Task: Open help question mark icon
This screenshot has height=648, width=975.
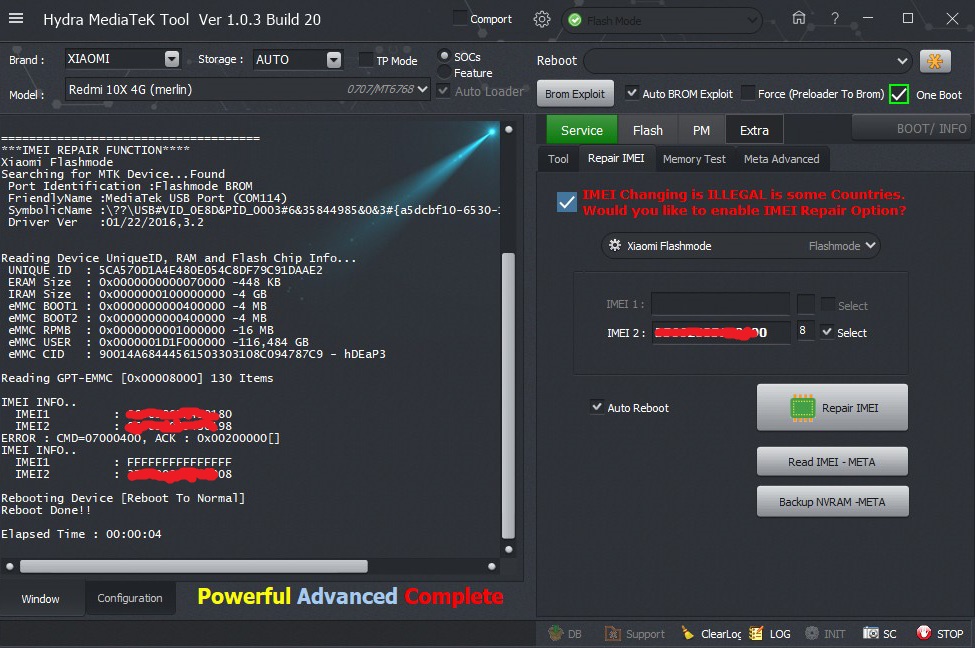Action: click(x=835, y=19)
